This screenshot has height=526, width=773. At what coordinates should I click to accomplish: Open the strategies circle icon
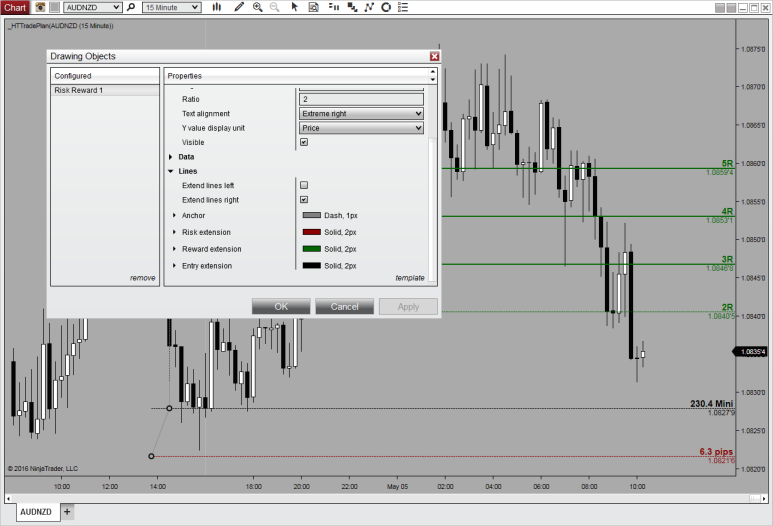(x=386, y=7)
